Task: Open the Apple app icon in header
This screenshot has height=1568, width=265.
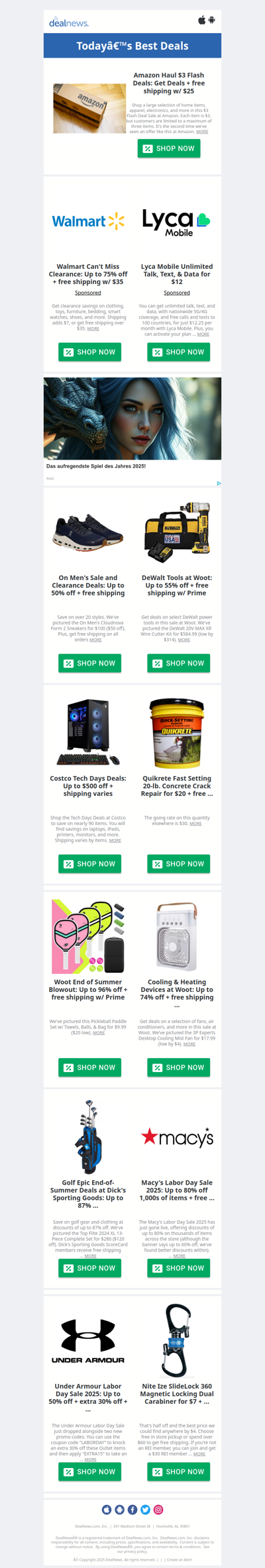Action: tap(202, 21)
